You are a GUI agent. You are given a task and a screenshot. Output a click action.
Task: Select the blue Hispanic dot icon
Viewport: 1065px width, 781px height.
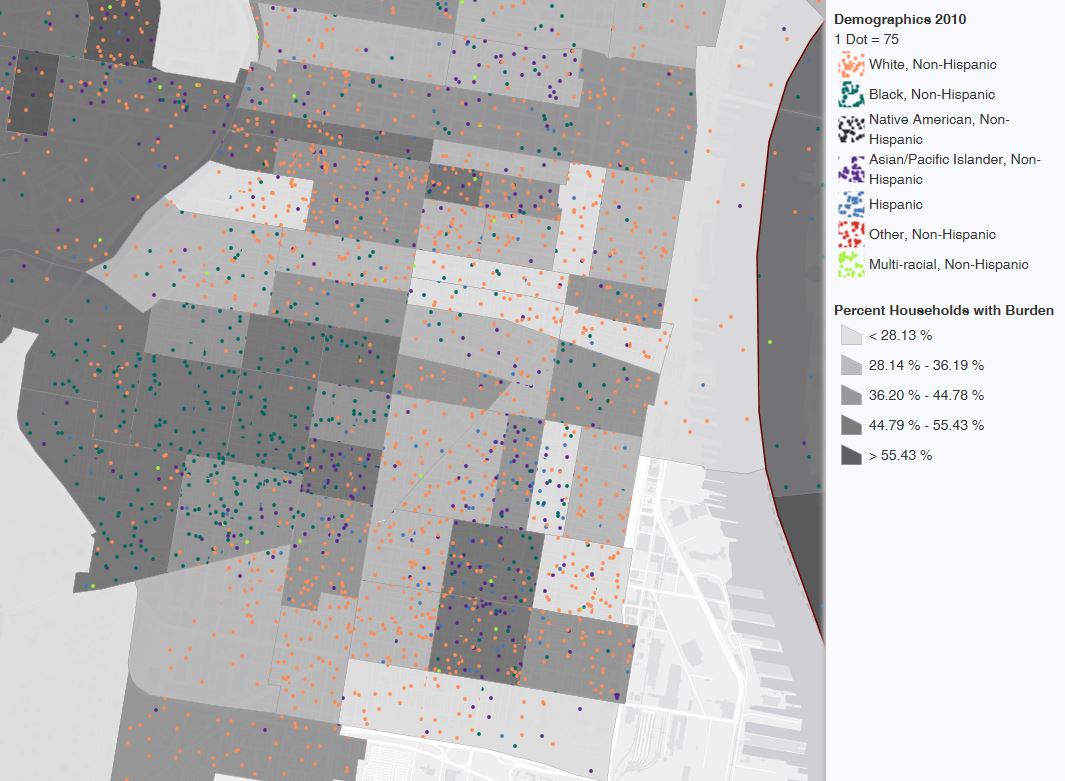(850, 205)
